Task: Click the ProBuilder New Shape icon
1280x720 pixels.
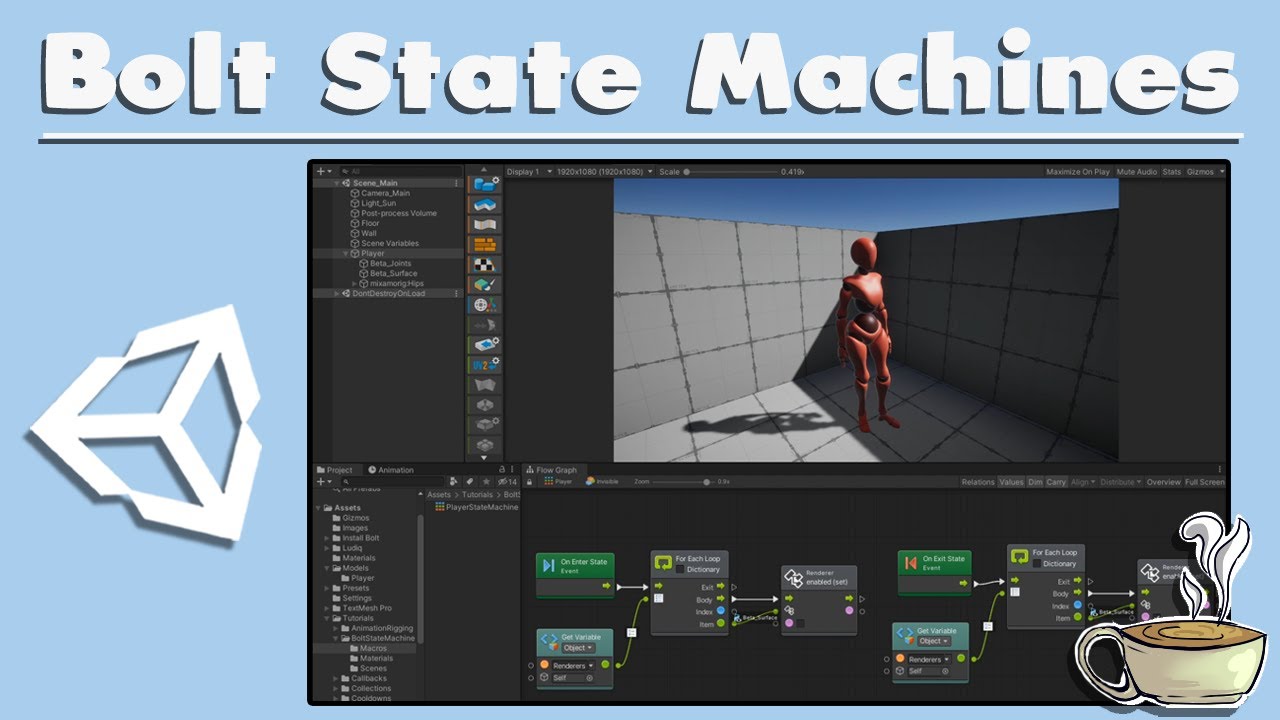Action: pos(485,184)
